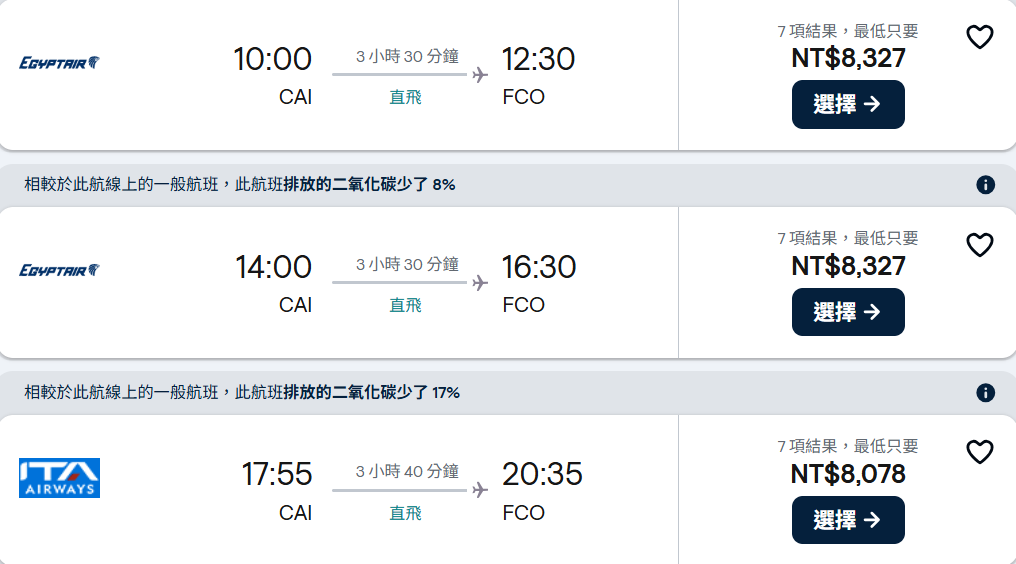The width and height of the screenshot is (1016, 564).
Task: Select the ITA Airways 17:55 flight
Action: coord(848,520)
